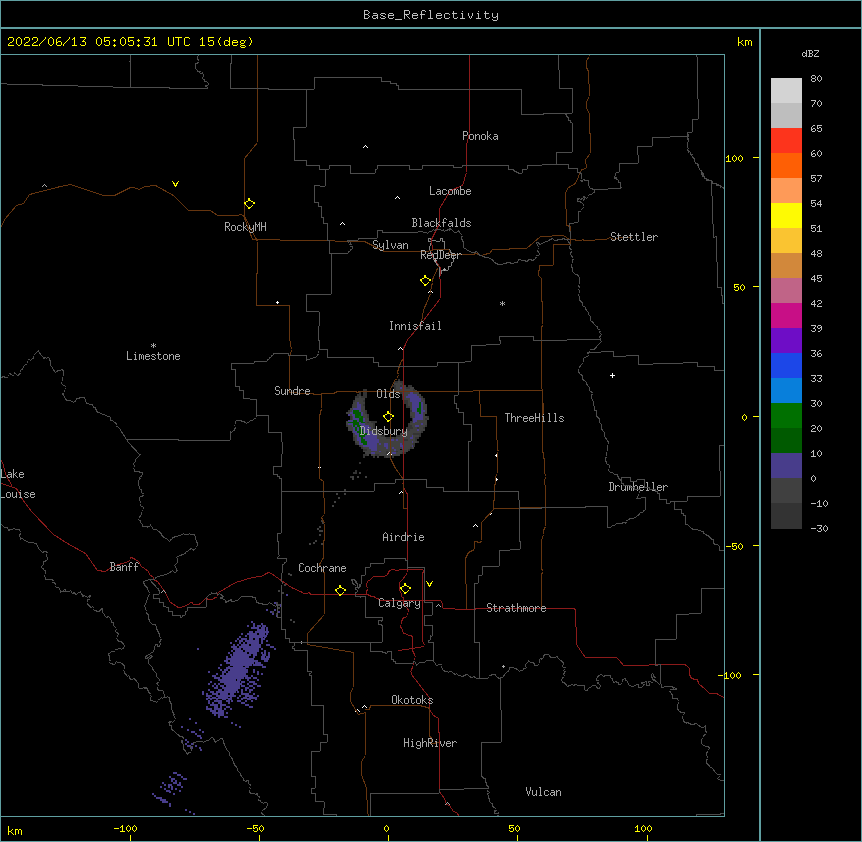Click the HighRiver town label
The width and height of the screenshot is (862, 842).
(430, 743)
